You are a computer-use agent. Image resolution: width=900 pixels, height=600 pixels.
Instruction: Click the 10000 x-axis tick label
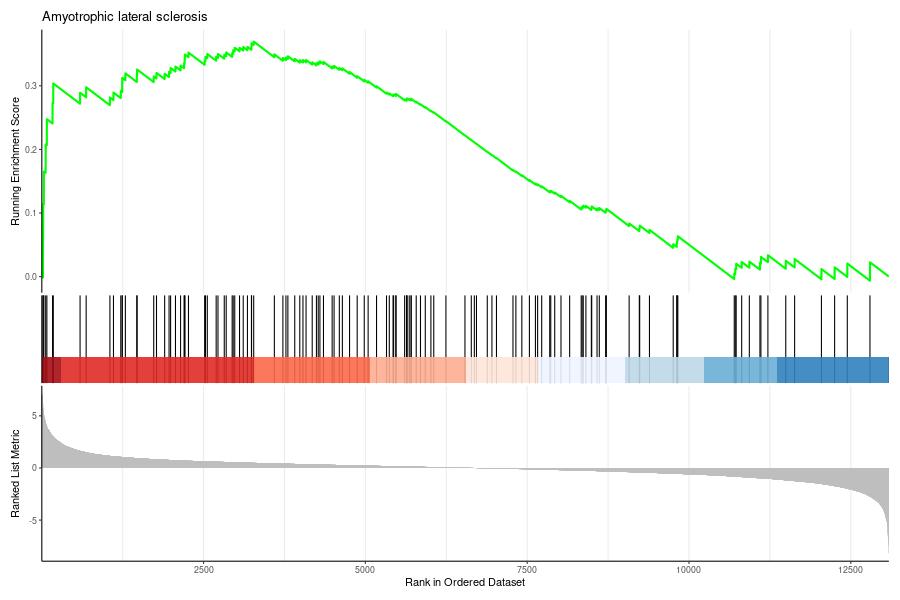tap(688, 570)
